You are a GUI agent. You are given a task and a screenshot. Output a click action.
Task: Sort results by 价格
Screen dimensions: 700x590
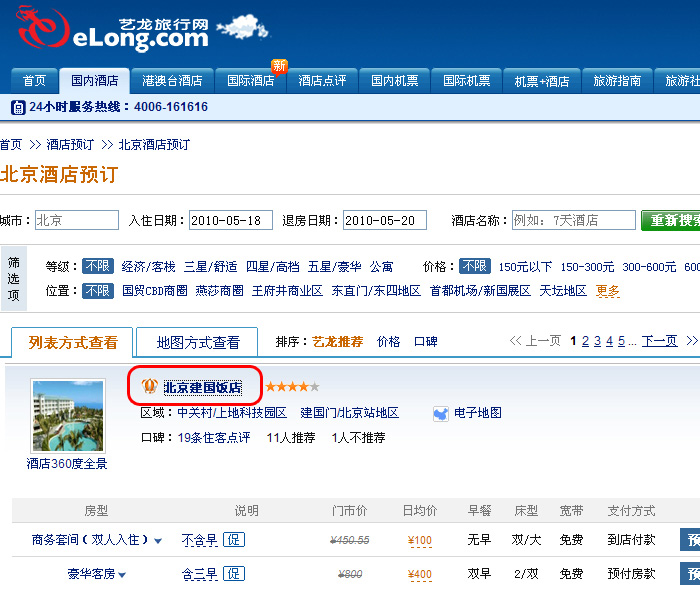[x=388, y=342]
